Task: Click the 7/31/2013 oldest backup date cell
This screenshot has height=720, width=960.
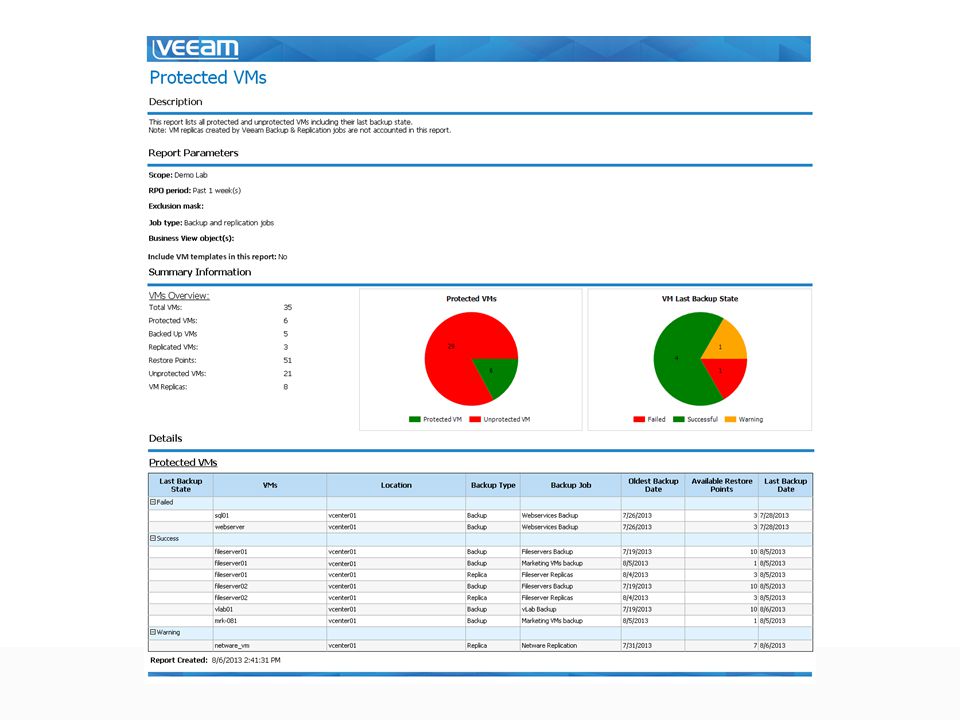Action: coord(653,645)
